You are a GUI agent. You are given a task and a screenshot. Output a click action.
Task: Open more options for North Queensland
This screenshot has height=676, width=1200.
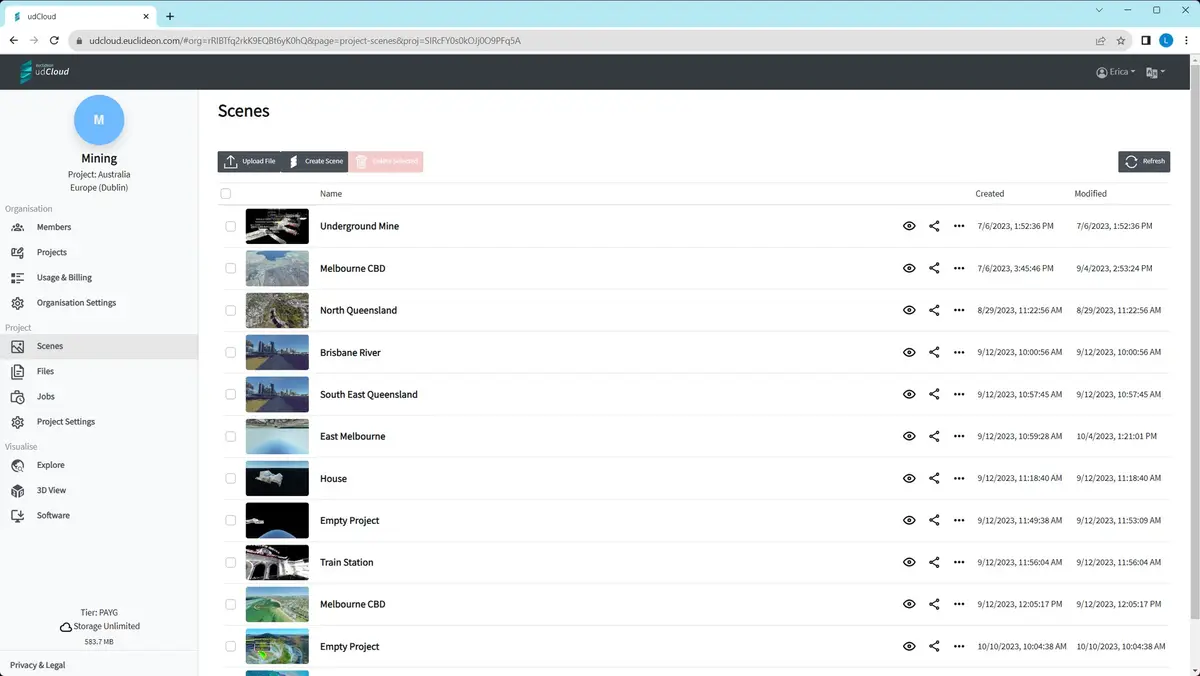click(x=959, y=310)
